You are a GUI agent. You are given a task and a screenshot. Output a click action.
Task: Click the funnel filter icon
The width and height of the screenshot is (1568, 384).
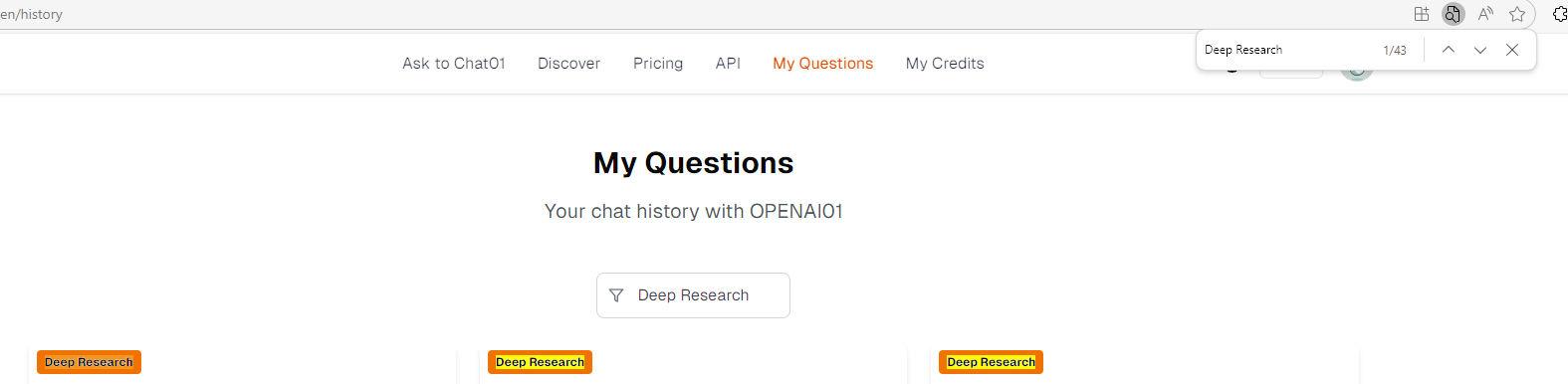[x=616, y=295]
